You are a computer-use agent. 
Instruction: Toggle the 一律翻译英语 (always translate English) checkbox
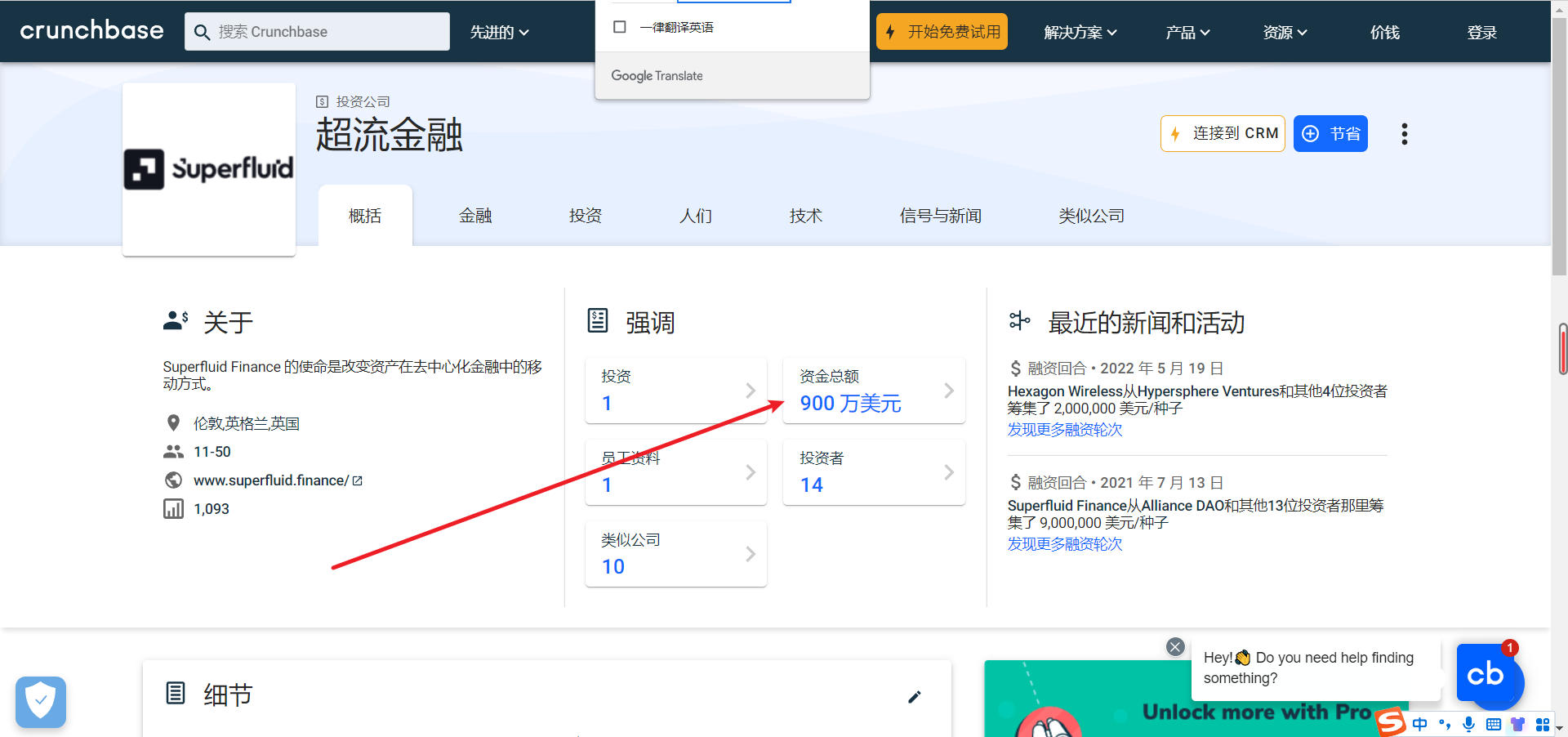coord(620,27)
